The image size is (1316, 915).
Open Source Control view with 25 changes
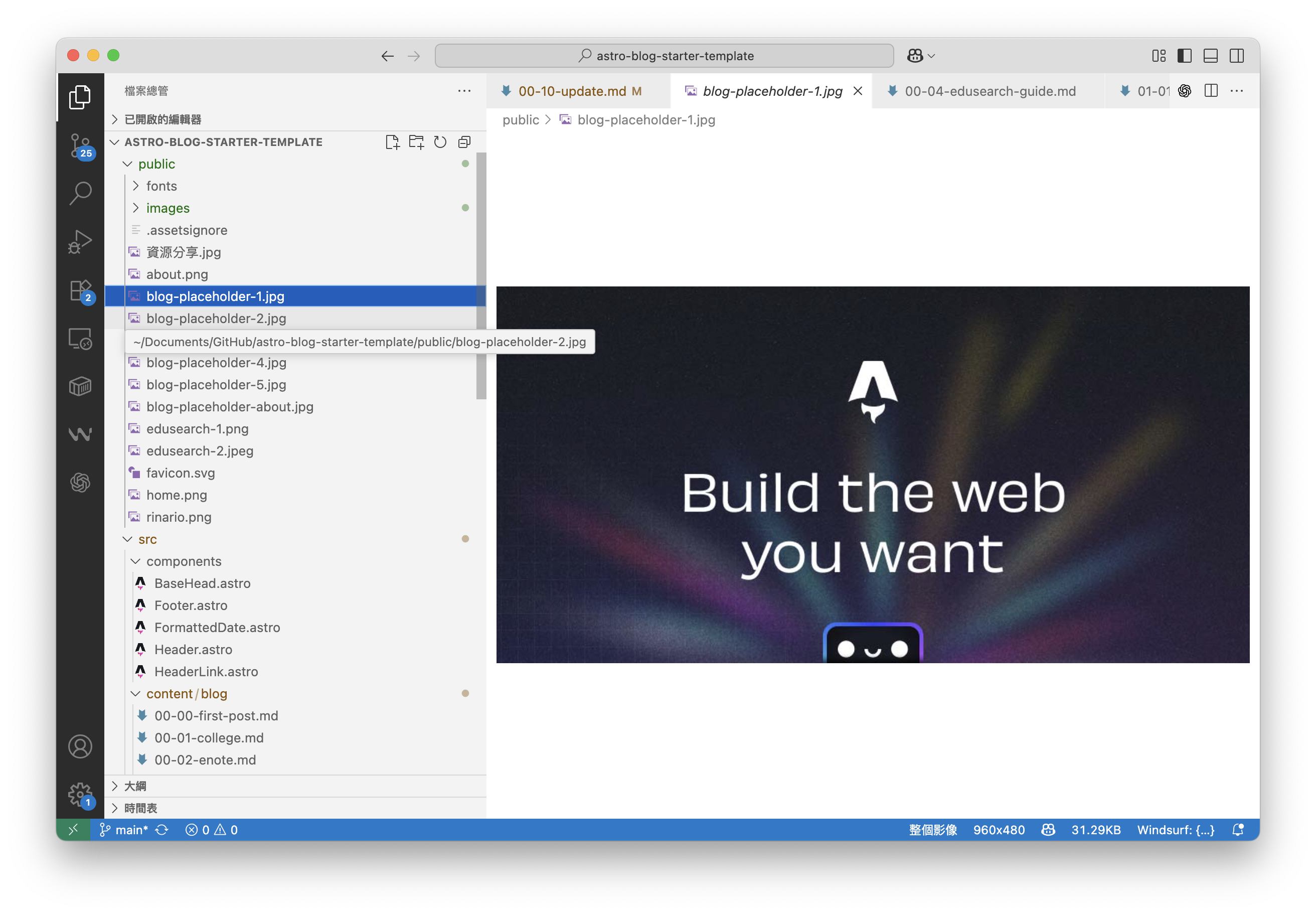pos(80,145)
